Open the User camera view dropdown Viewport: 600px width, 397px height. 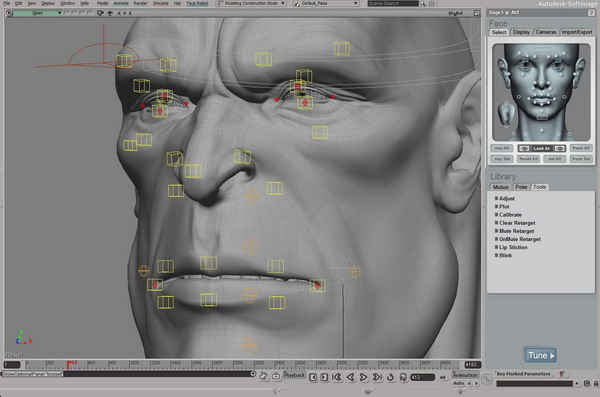click(38, 13)
